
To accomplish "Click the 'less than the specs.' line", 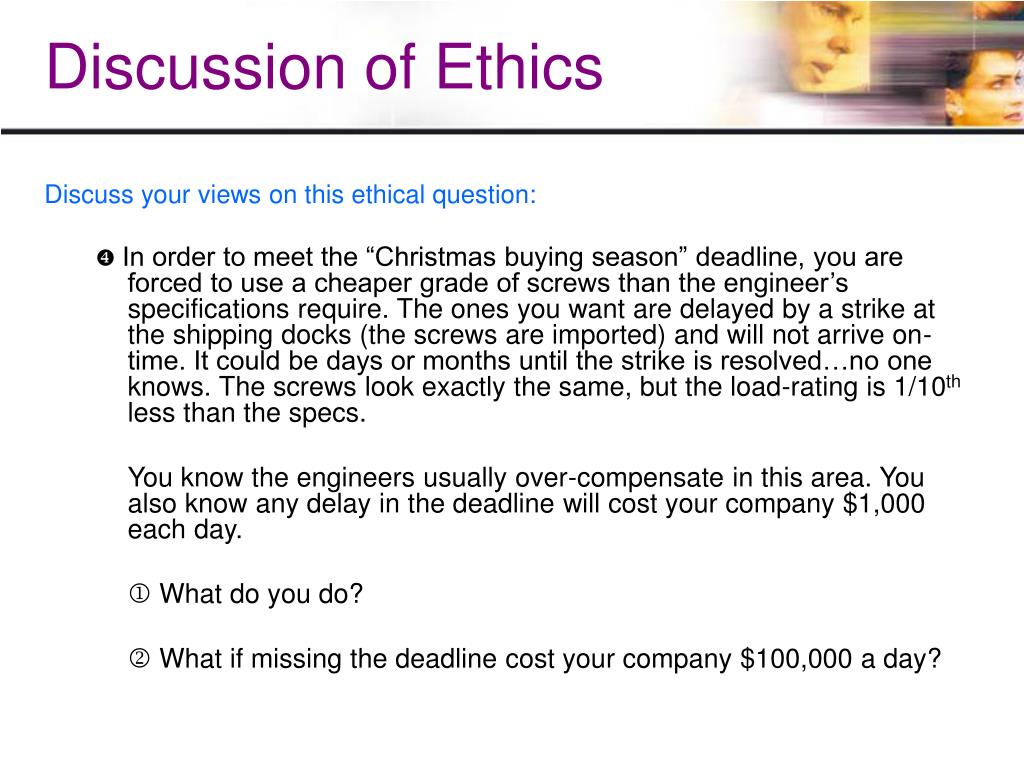I will [x=246, y=413].
